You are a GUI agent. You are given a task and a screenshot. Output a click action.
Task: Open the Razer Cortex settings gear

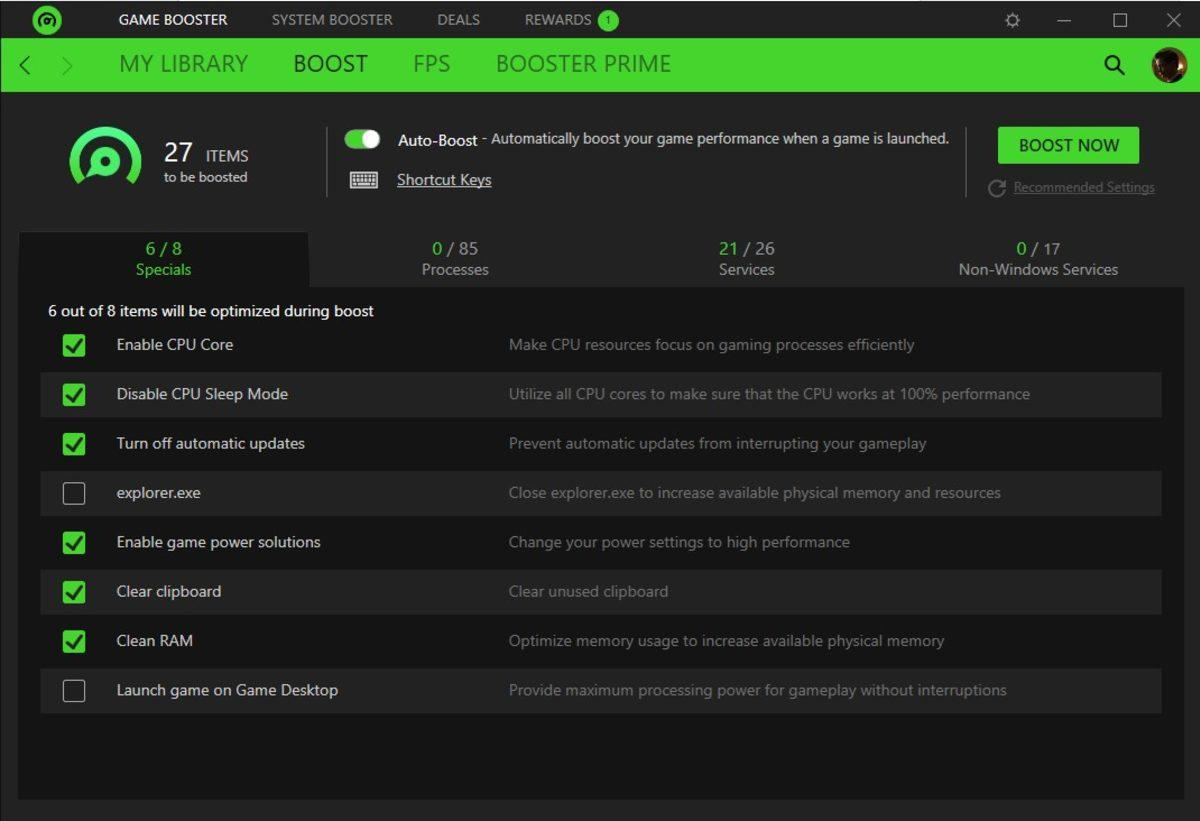1013,19
